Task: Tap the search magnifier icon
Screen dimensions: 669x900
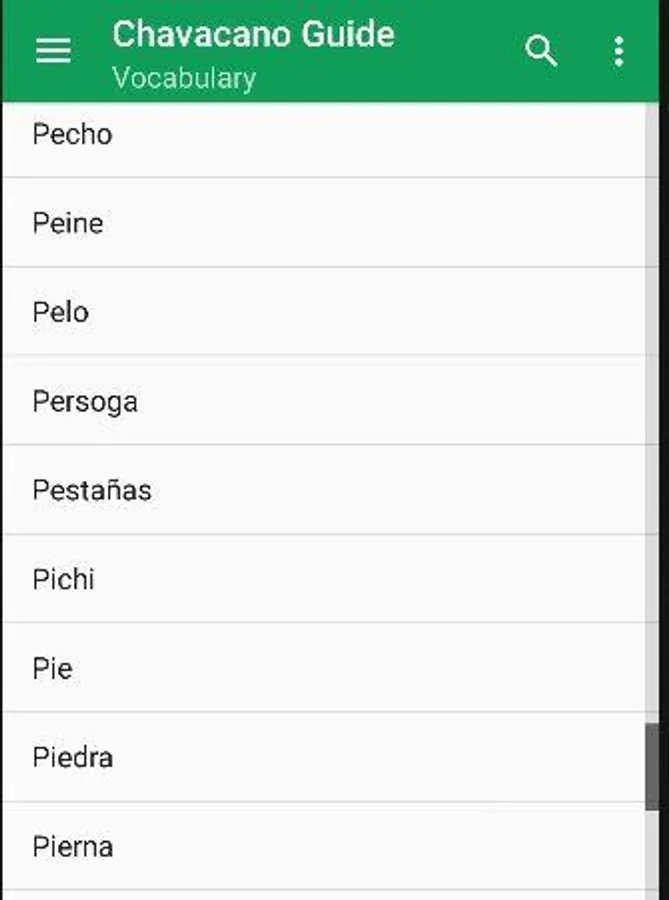Action: pos(541,51)
